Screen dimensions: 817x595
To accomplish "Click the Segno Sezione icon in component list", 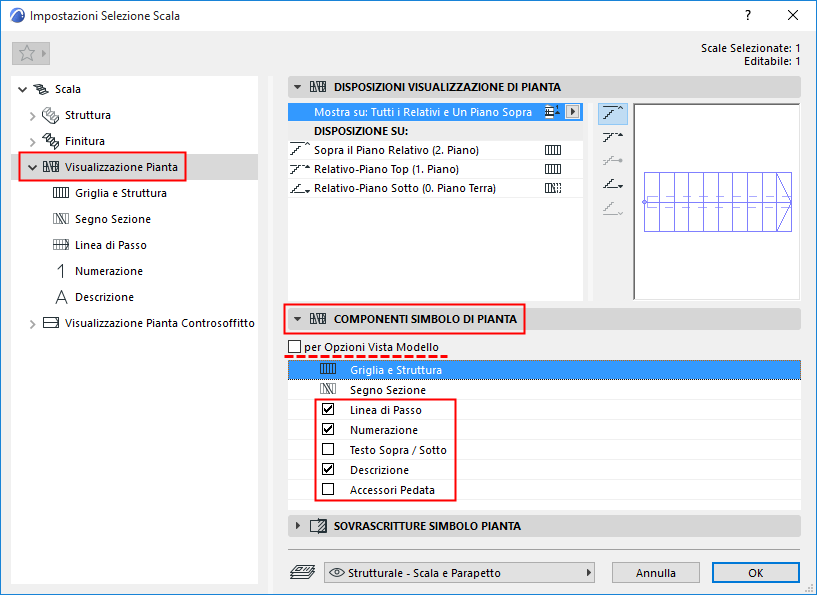I will (x=328, y=389).
